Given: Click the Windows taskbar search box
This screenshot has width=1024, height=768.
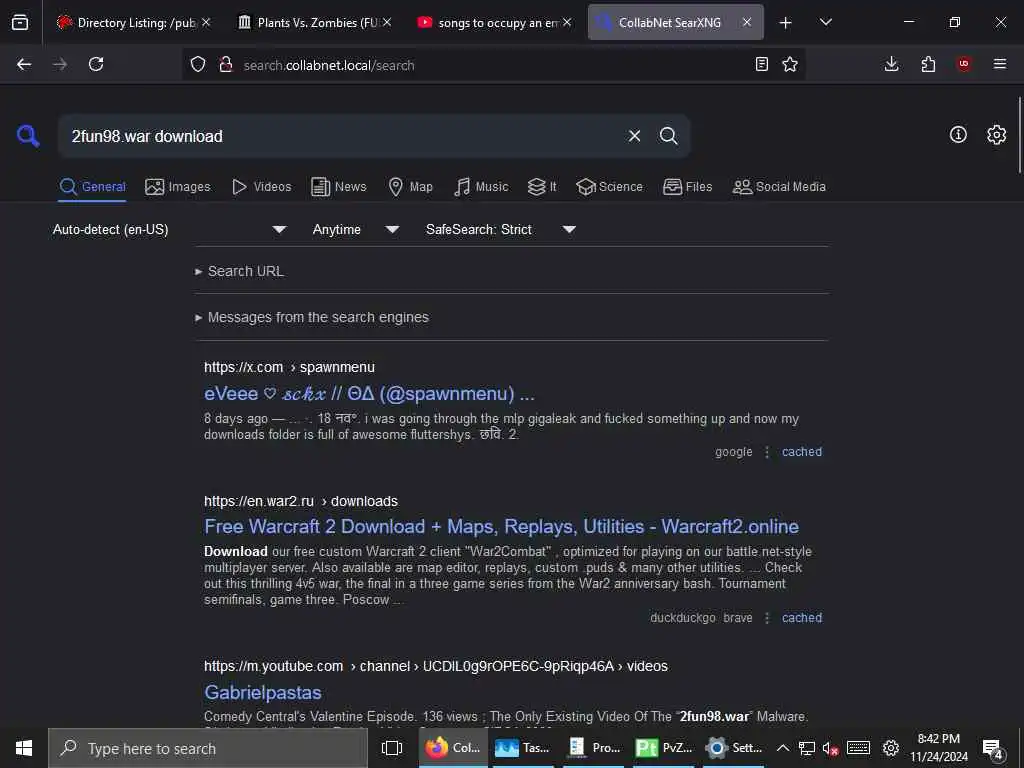Looking at the screenshot, I should point(208,748).
